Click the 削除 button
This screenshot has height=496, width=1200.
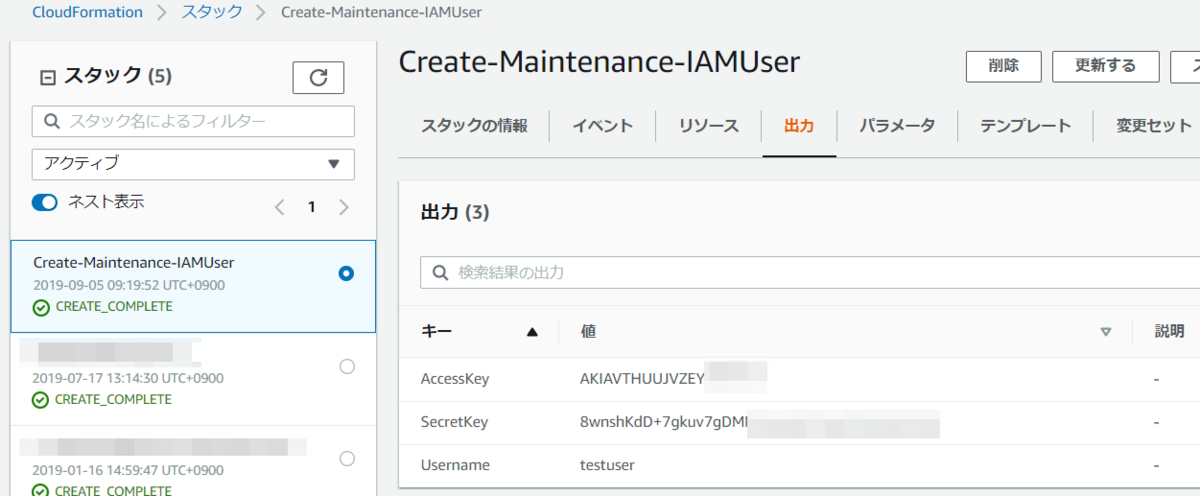[x=1004, y=66]
